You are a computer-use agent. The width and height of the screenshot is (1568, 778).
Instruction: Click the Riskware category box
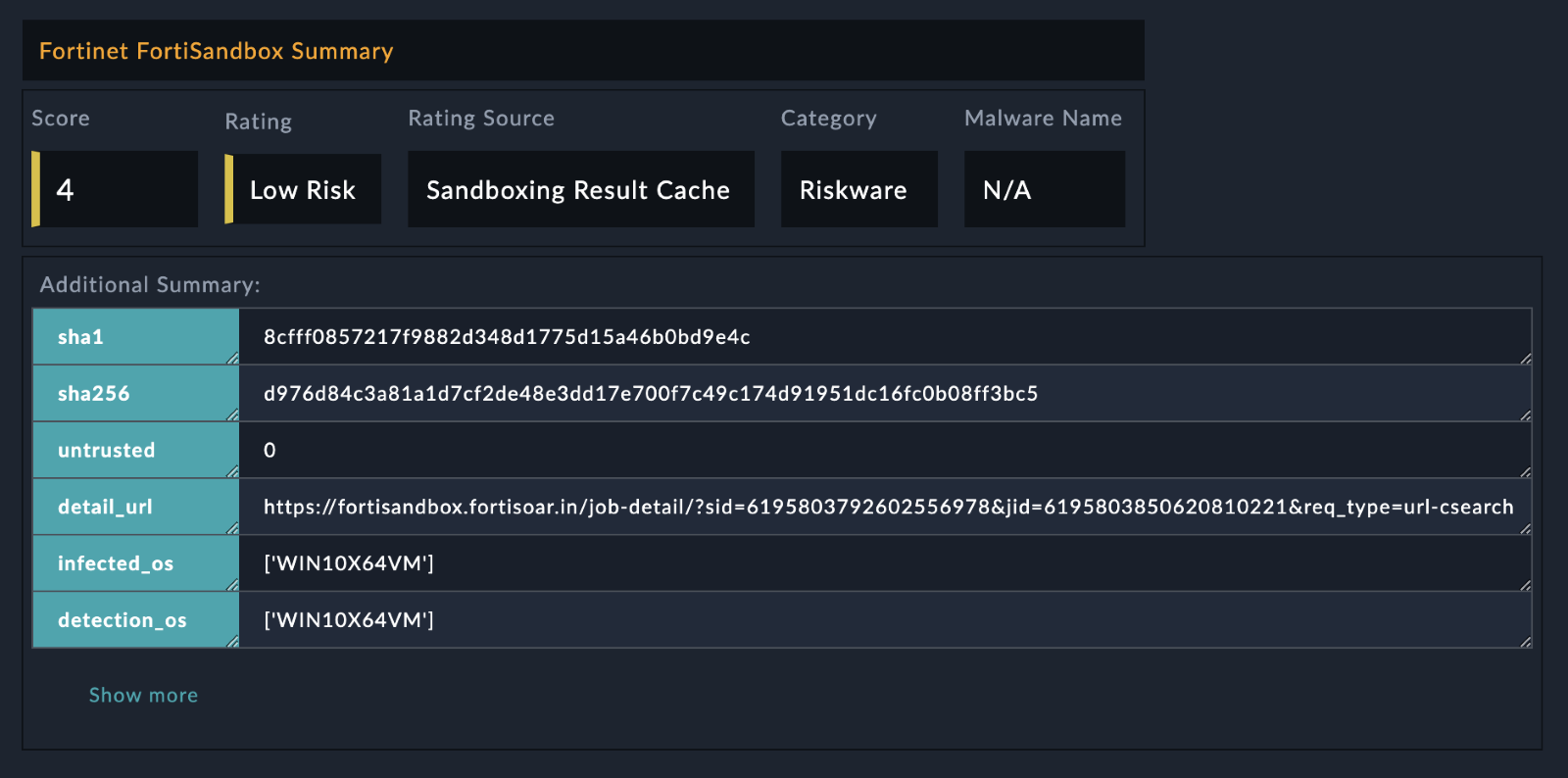click(854, 190)
